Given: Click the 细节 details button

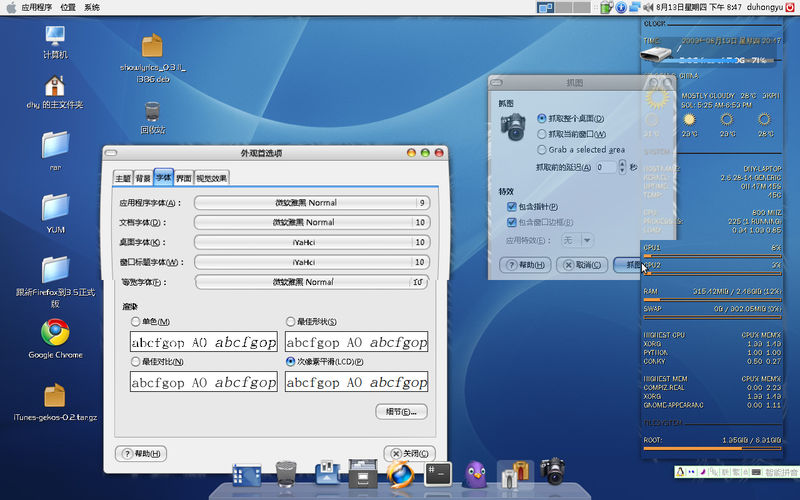Looking at the screenshot, I should [401, 412].
